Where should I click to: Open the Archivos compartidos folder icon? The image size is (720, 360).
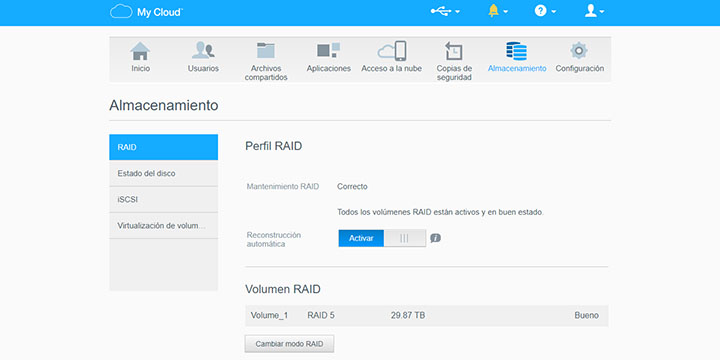266,51
